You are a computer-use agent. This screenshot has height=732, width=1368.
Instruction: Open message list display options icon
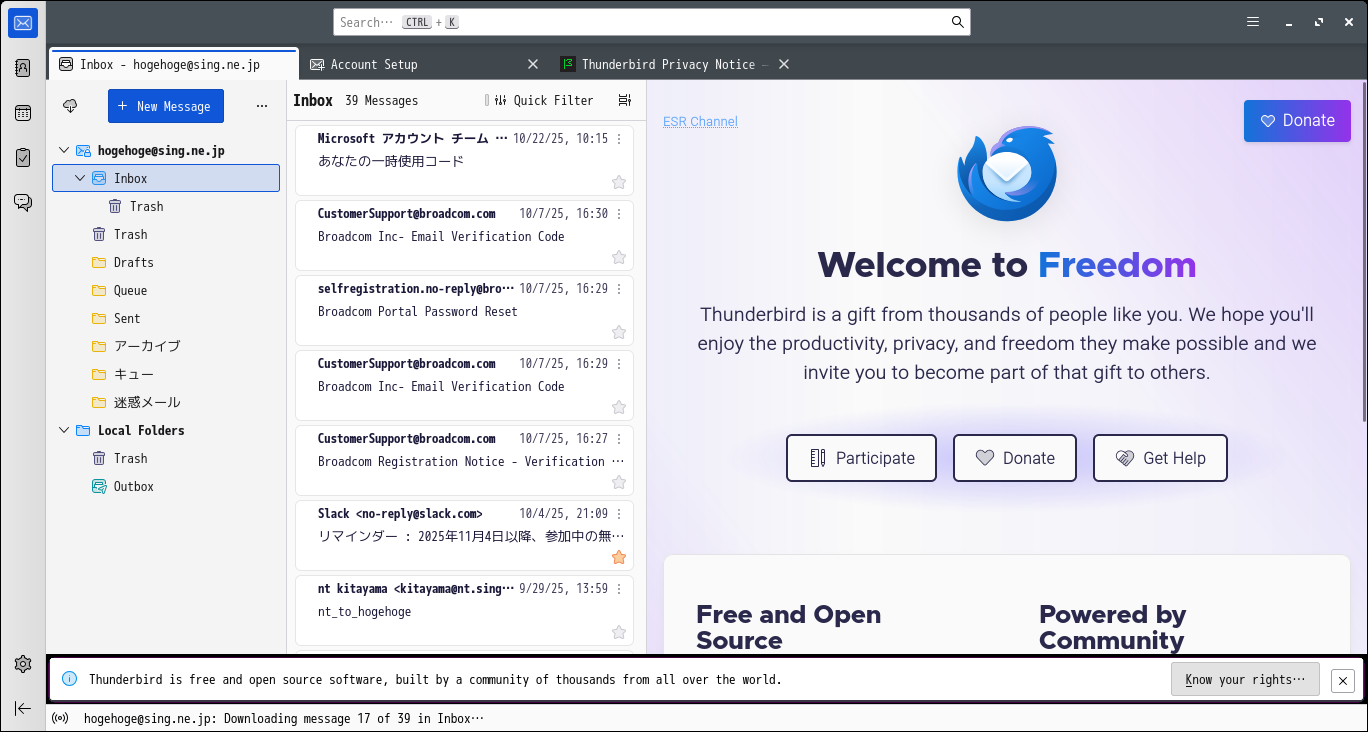625,100
